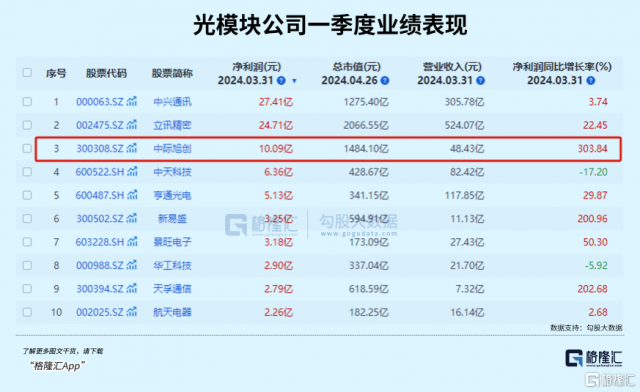Open stock code link 000988.SZ
The height and width of the screenshot is (392, 640).
point(100,265)
